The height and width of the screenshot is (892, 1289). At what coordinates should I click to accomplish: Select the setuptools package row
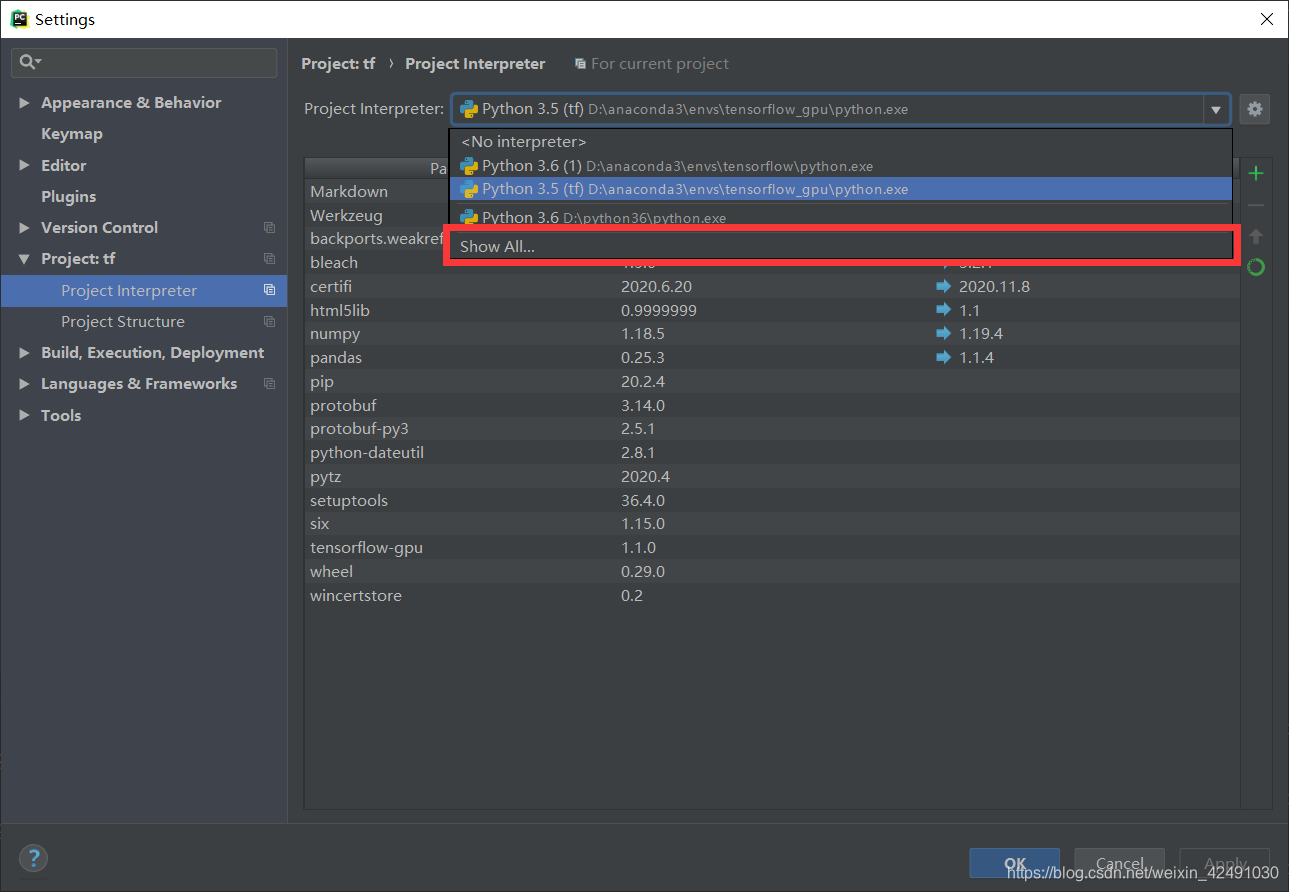coord(772,500)
